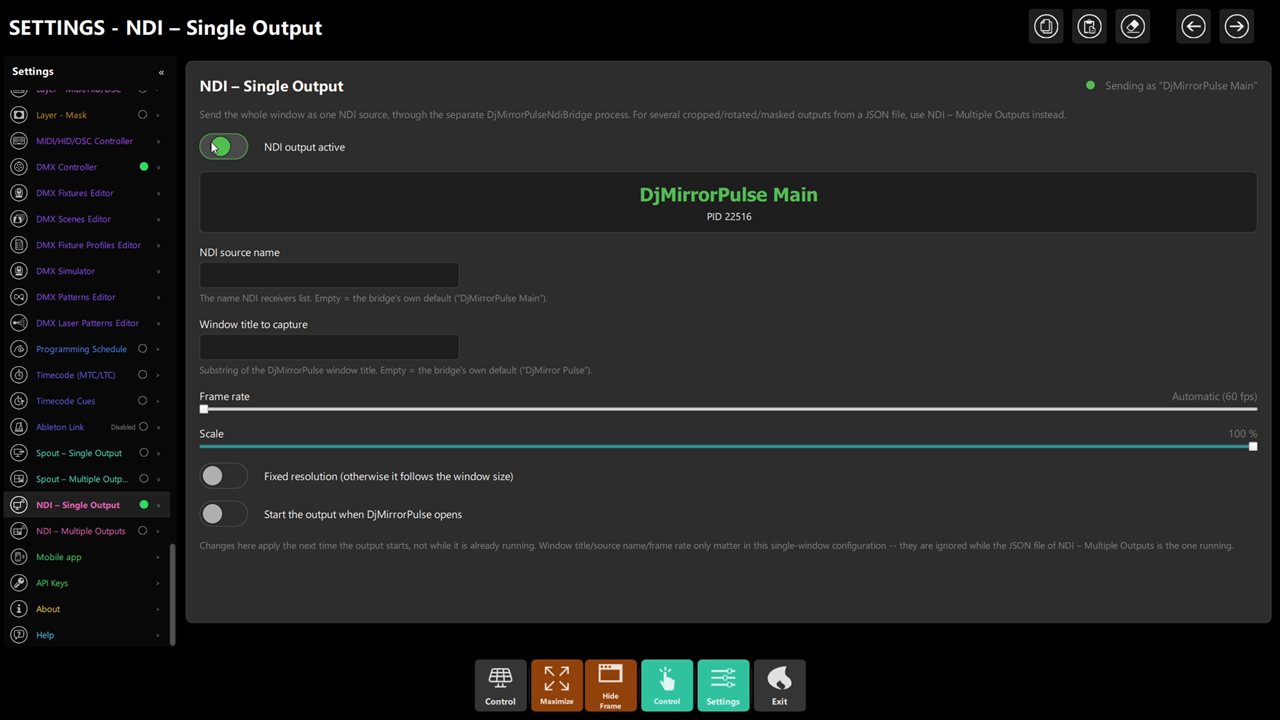Click the Mobile app phone icon
The width and height of the screenshot is (1280, 720).
point(18,557)
